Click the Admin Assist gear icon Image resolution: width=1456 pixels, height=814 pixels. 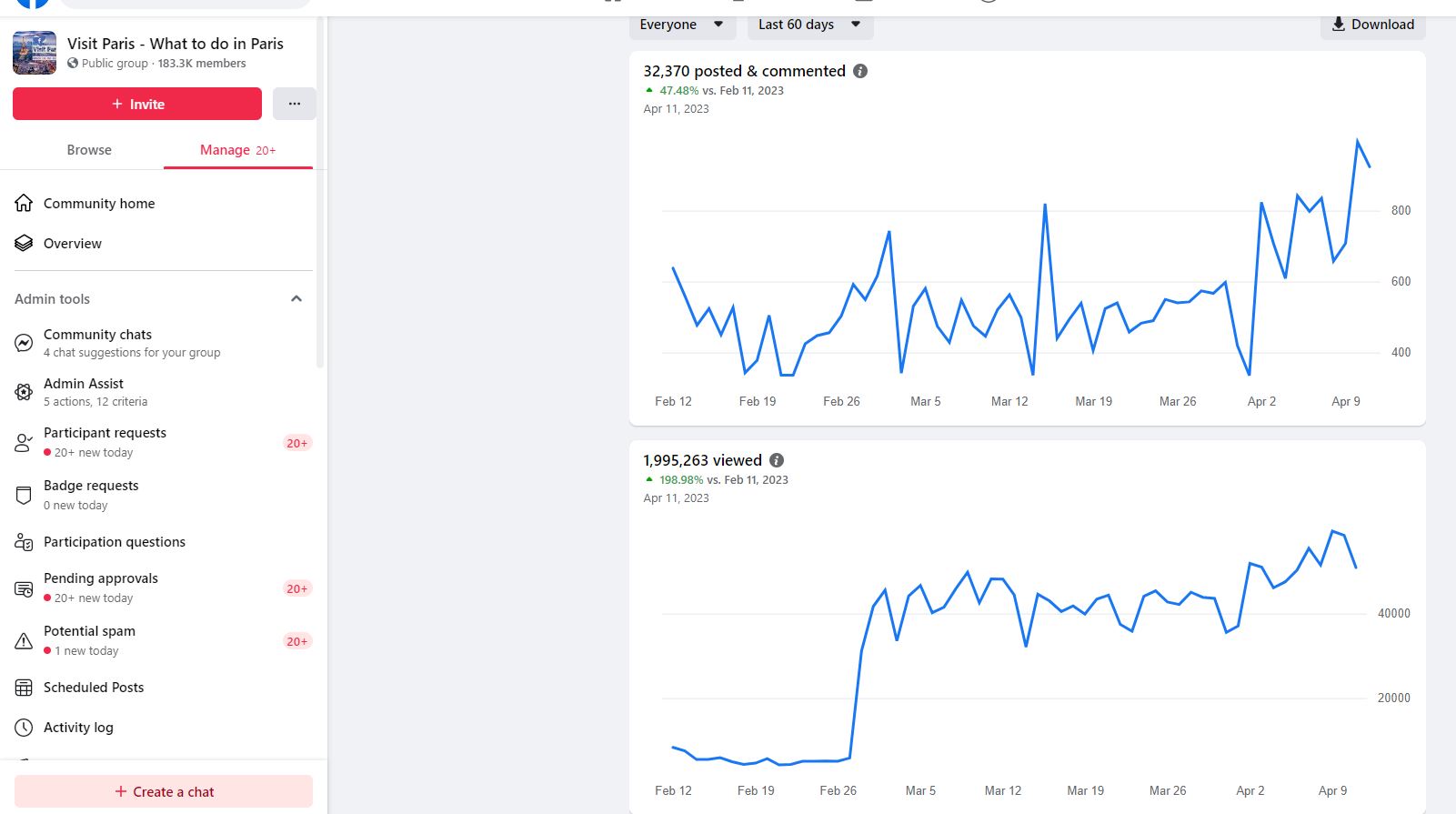[24, 392]
